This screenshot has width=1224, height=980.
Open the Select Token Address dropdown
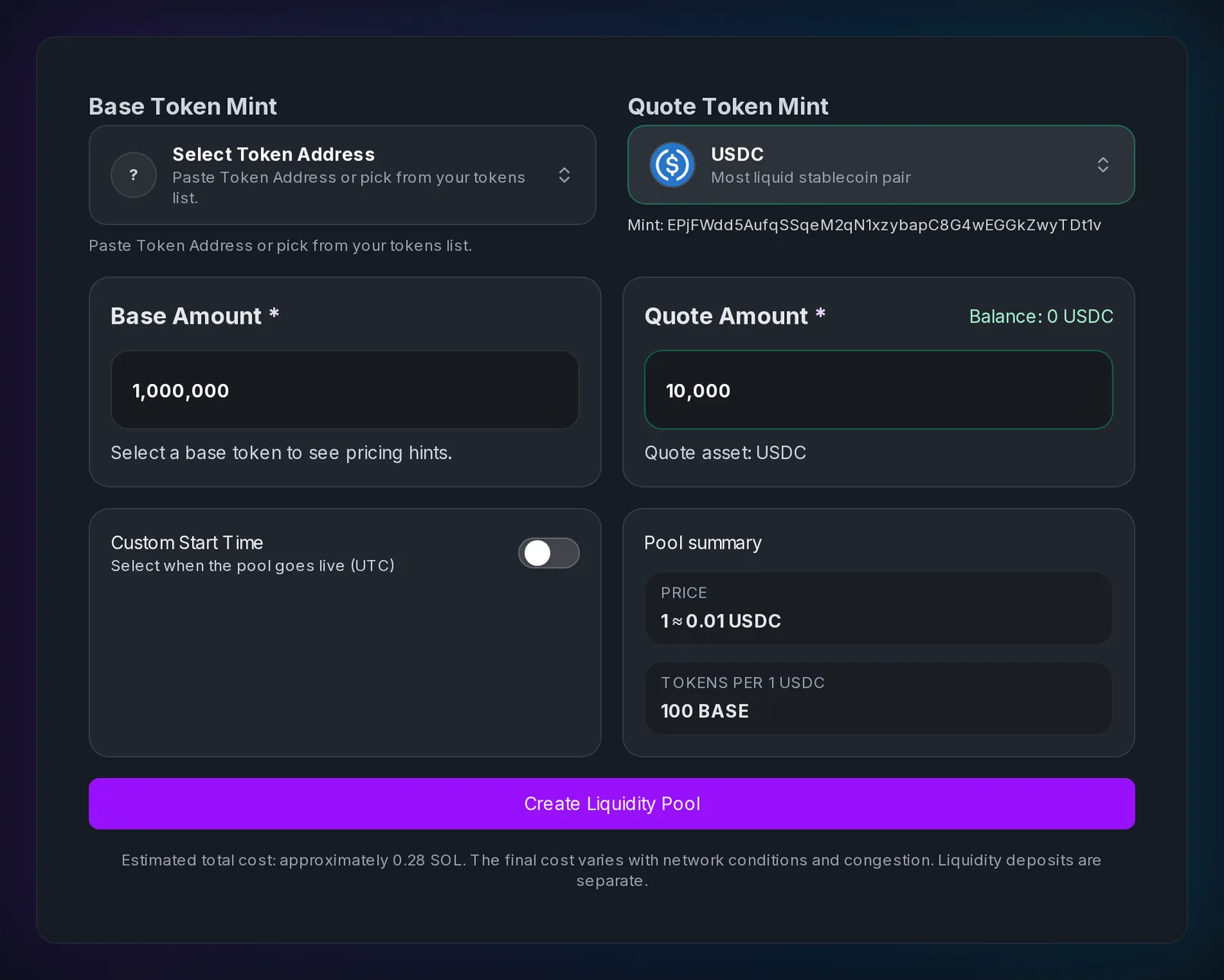343,175
